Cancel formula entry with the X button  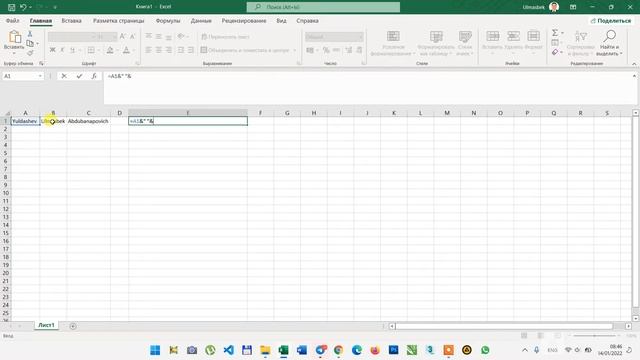[x=64, y=76]
